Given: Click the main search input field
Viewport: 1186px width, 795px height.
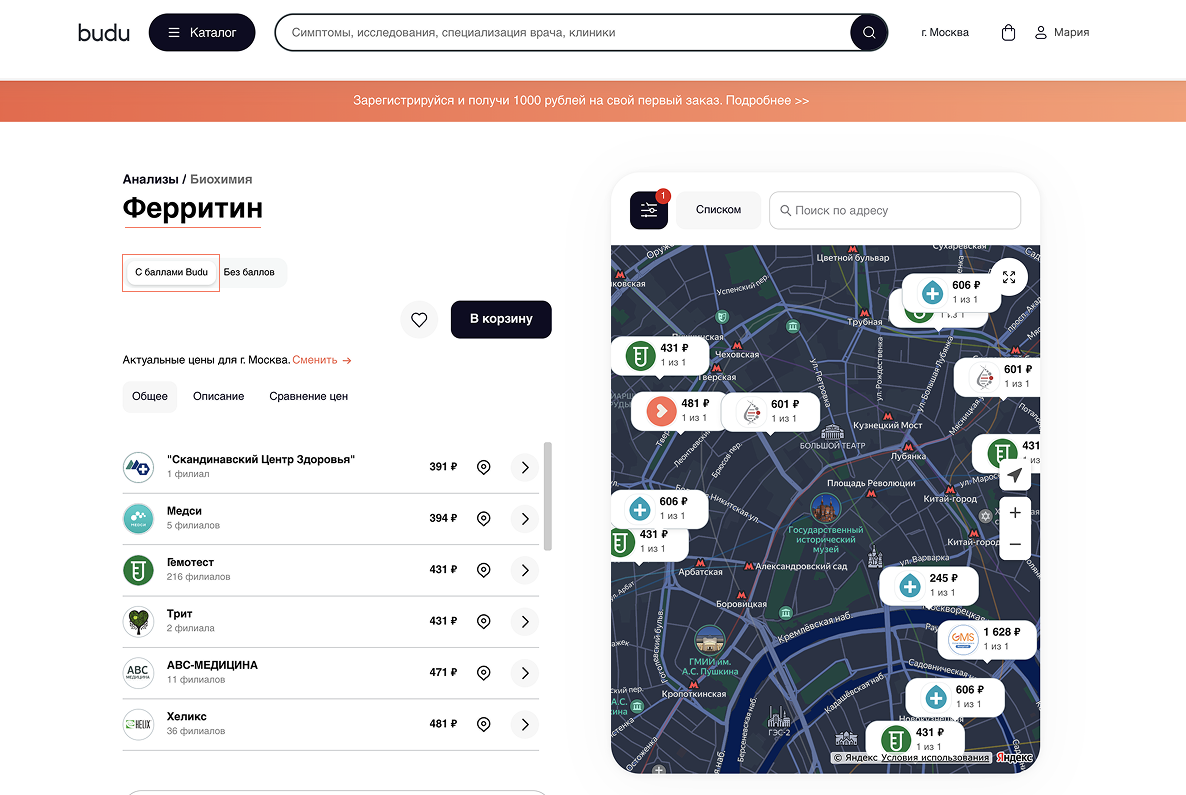Looking at the screenshot, I should click(x=563, y=33).
